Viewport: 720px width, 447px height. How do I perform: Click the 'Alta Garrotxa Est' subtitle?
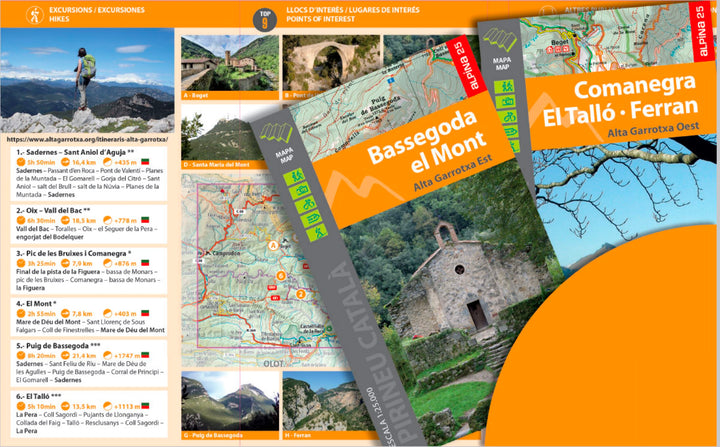[453, 174]
